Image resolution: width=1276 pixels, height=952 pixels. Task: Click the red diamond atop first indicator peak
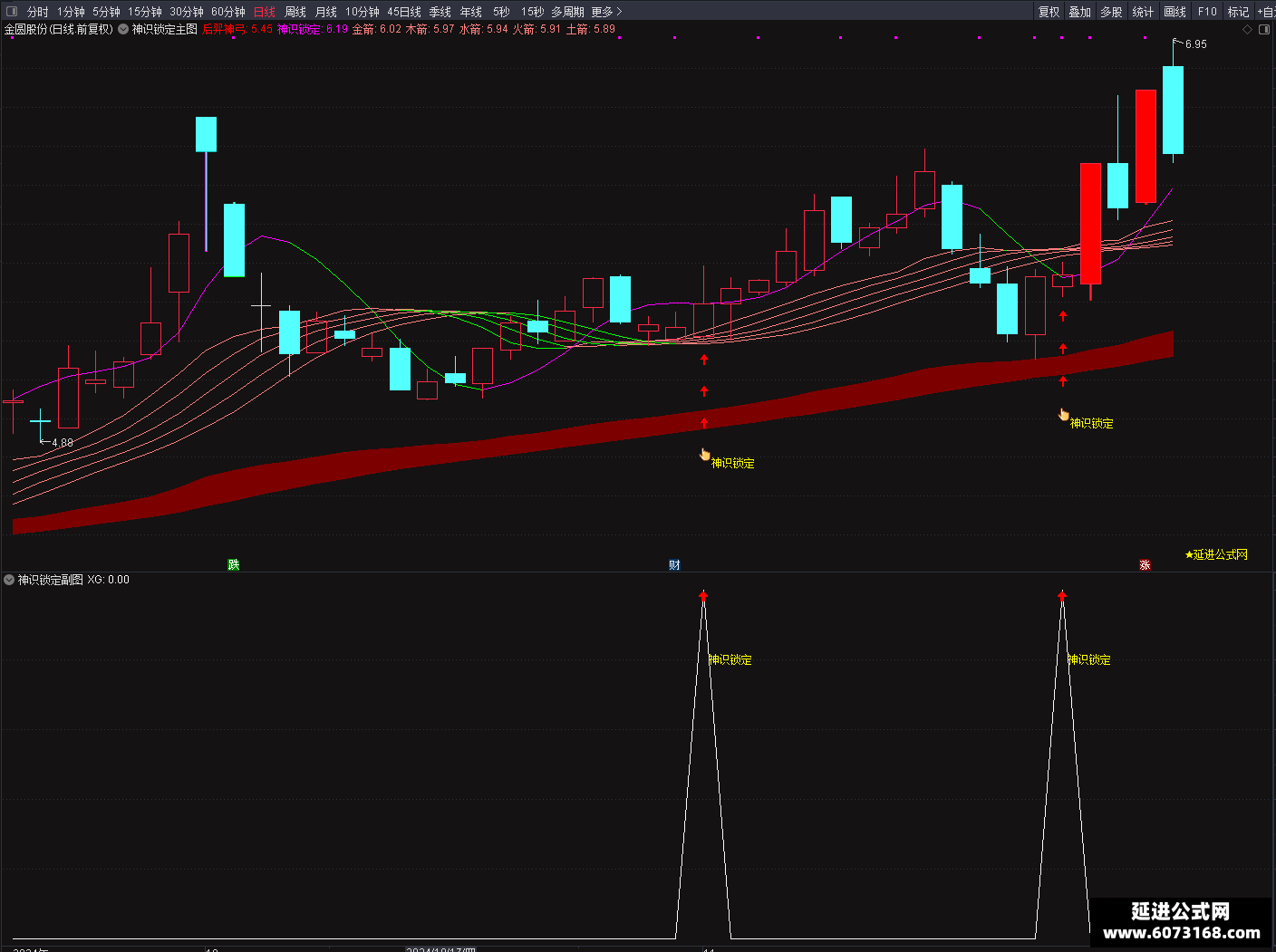tap(703, 596)
